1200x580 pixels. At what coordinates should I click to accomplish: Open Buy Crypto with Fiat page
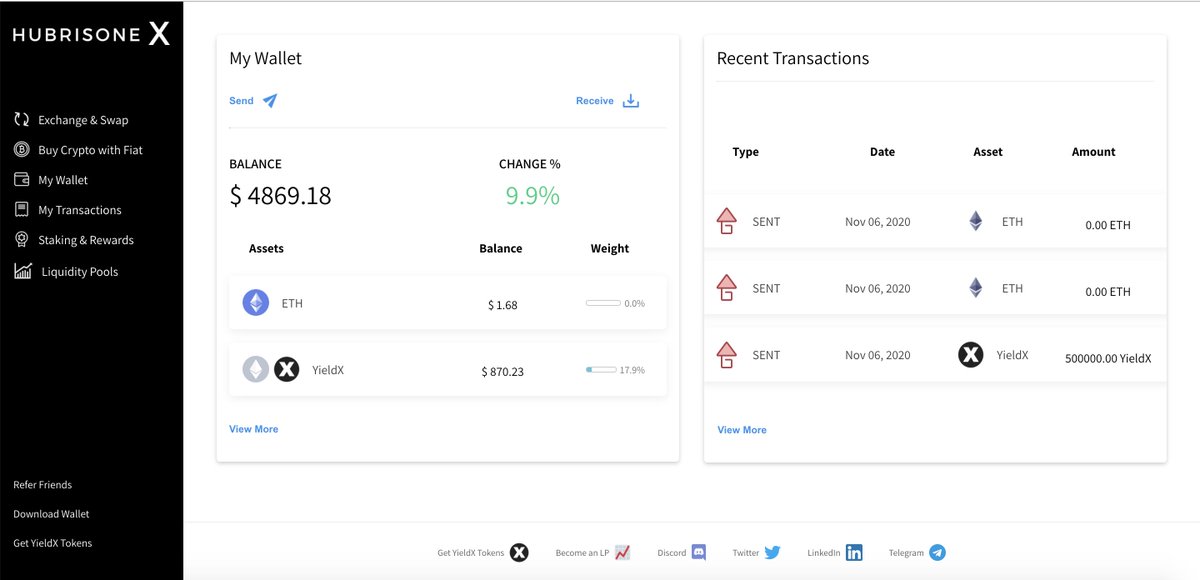(90, 150)
